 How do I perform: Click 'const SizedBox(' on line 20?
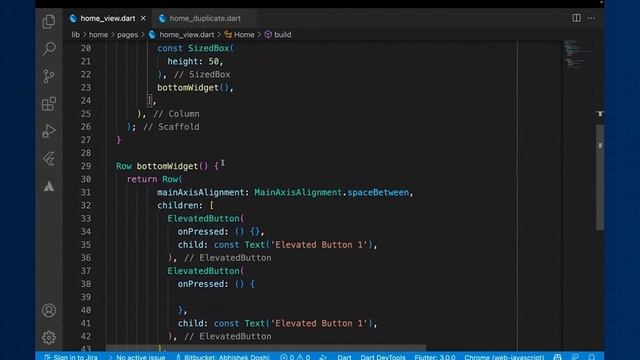point(196,48)
